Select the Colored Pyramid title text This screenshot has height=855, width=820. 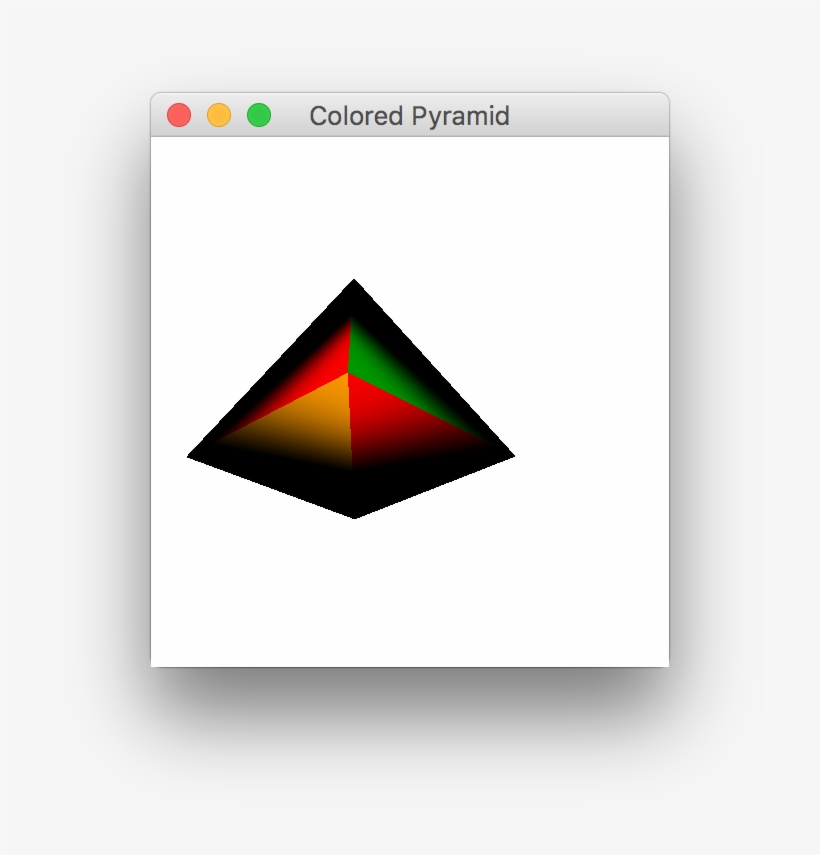(x=410, y=115)
